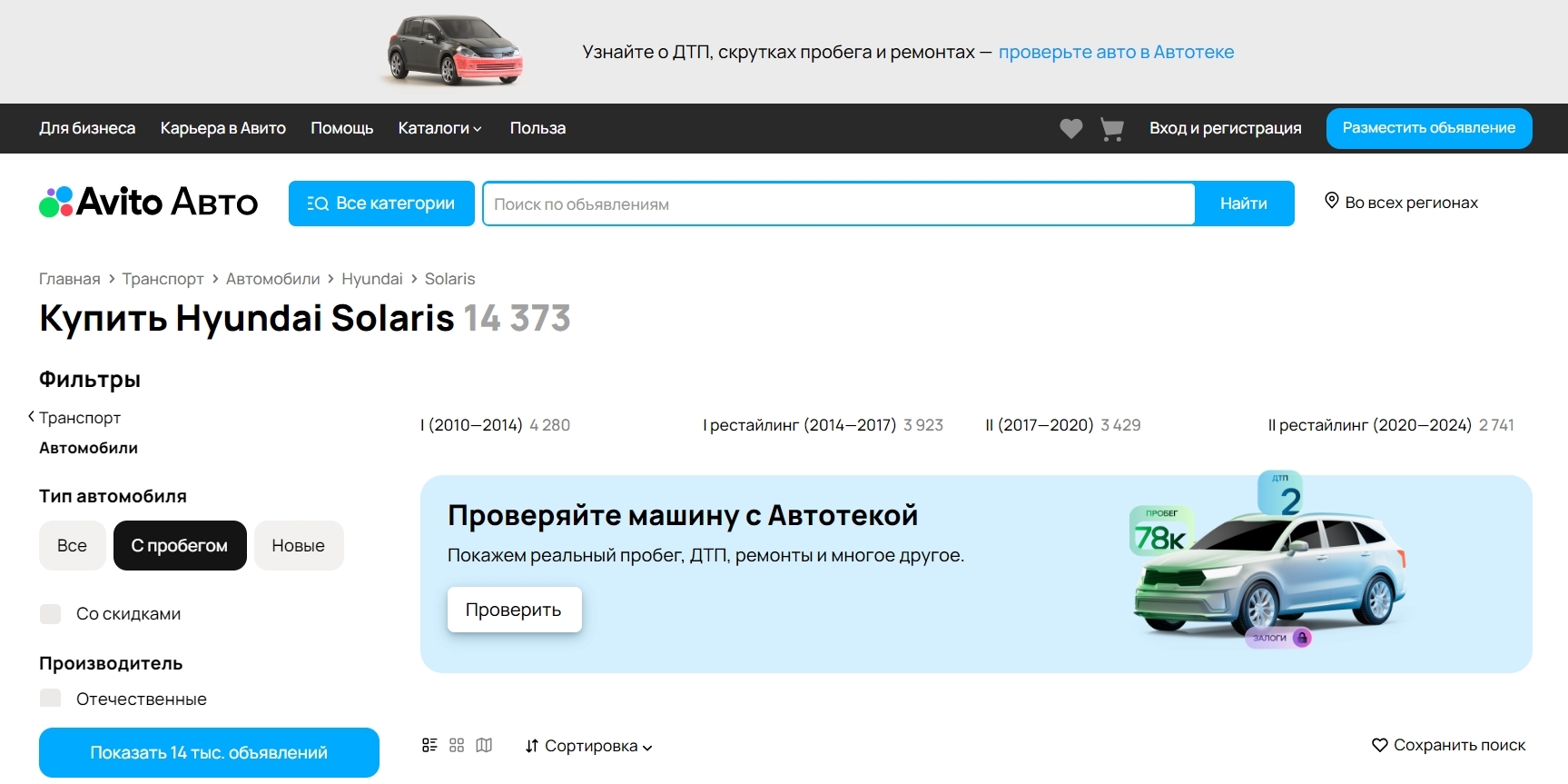This screenshot has width=1568, height=784.
Task: Focus the Поиск по объявлениям search field
Action: [839, 203]
